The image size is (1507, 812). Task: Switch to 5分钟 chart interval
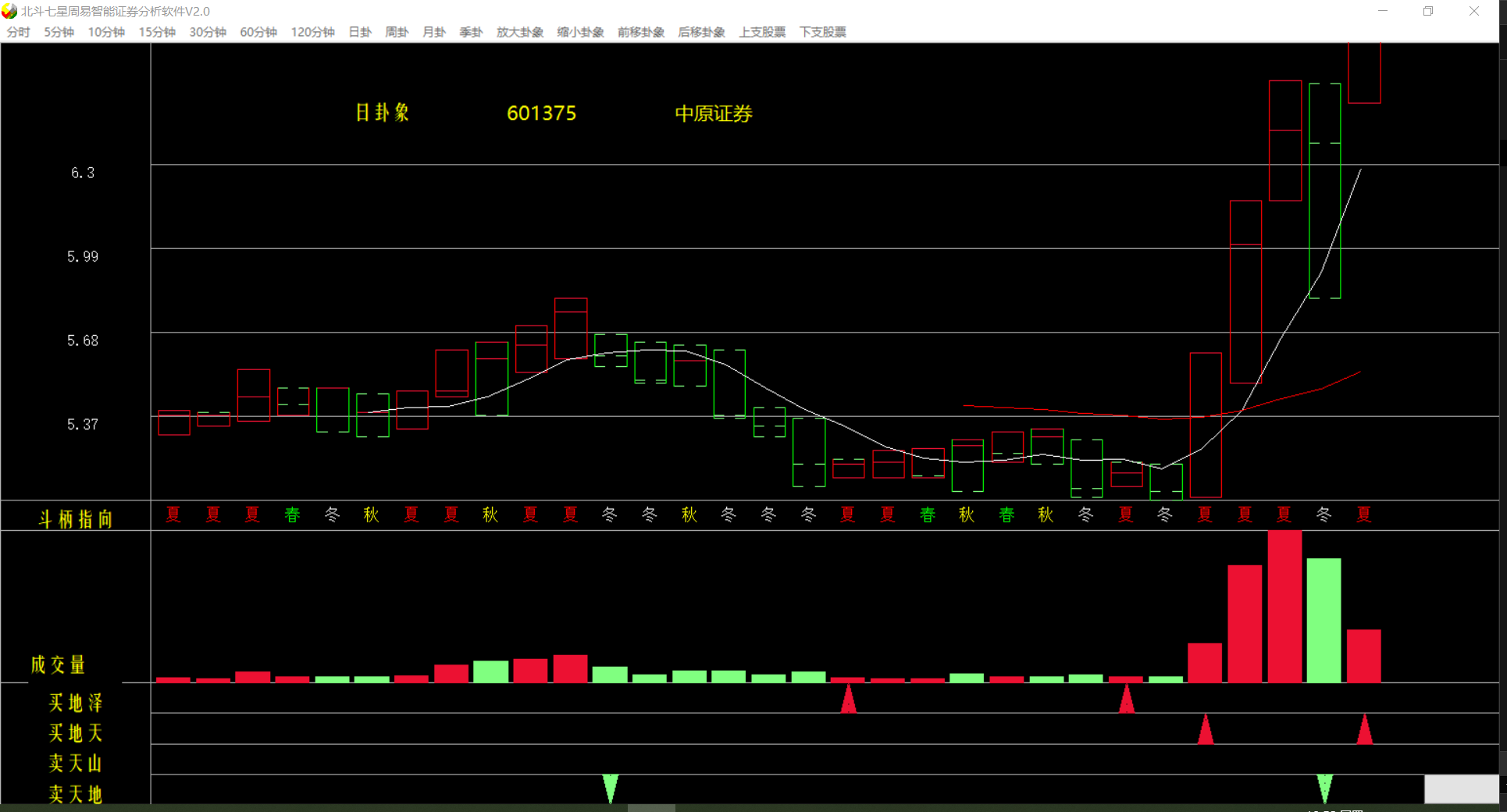(x=59, y=32)
